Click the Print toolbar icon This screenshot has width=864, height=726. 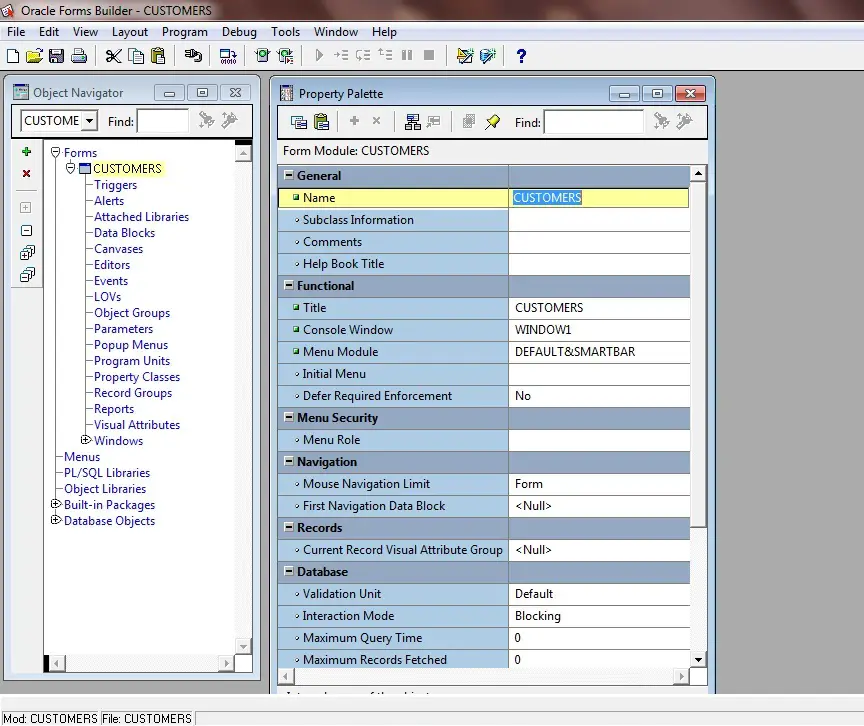[x=79, y=56]
